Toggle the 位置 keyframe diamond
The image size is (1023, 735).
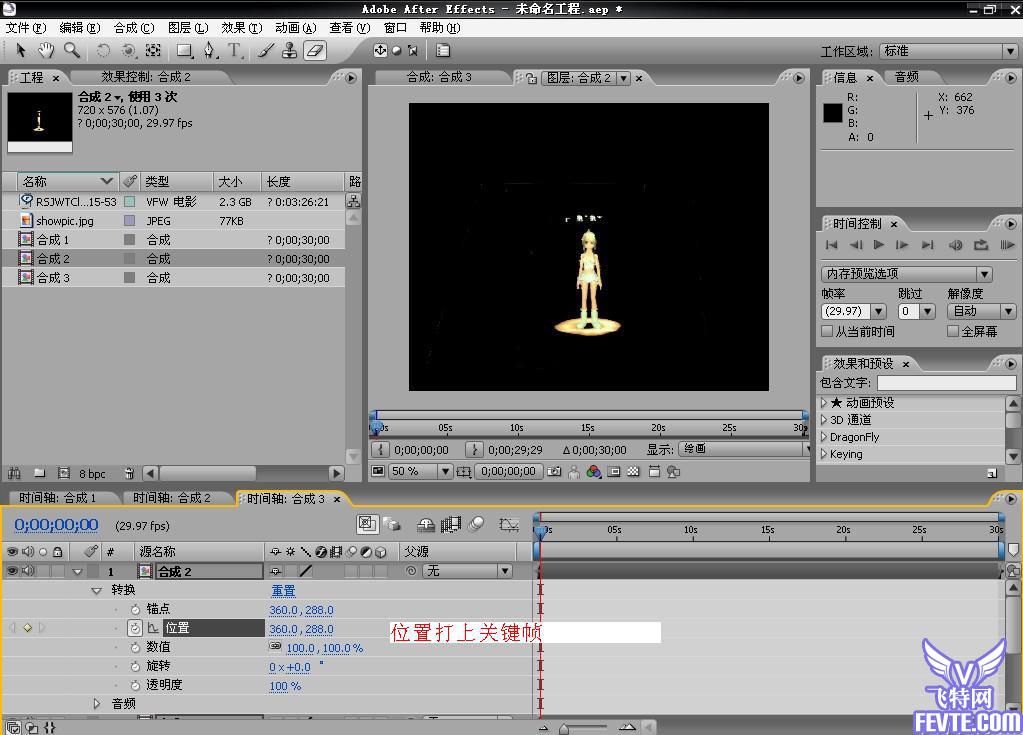(27, 627)
